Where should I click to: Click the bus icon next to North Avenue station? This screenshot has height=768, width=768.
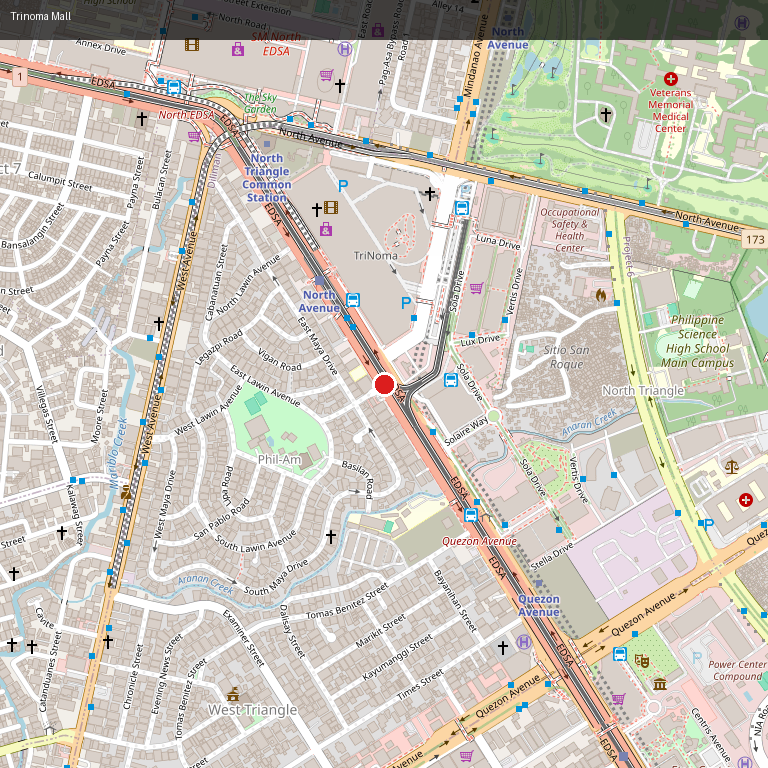tap(353, 300)
